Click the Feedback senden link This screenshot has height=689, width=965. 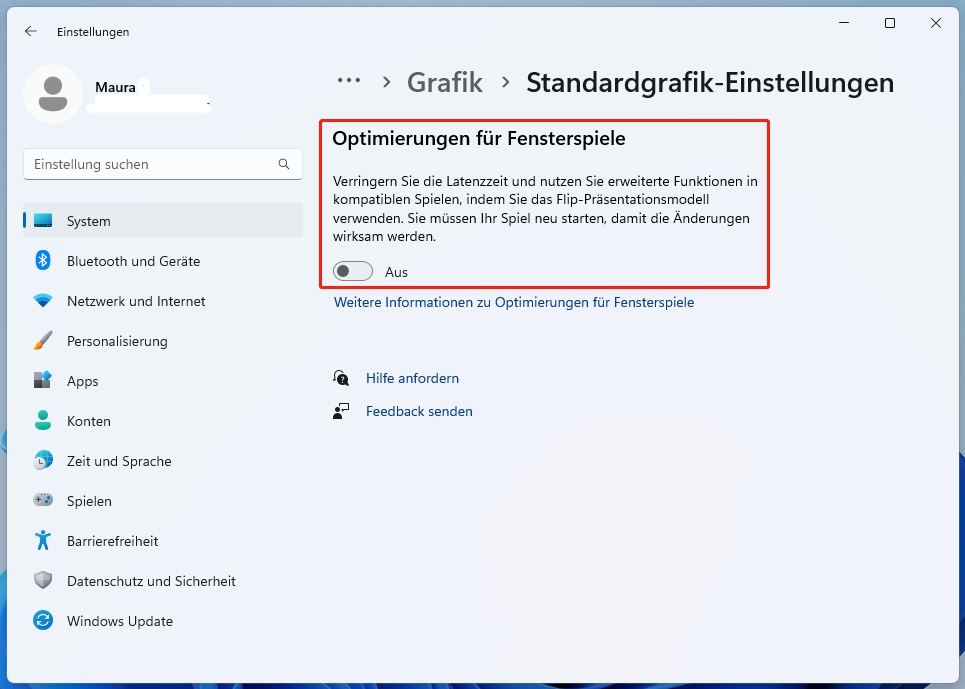[419, 411]
